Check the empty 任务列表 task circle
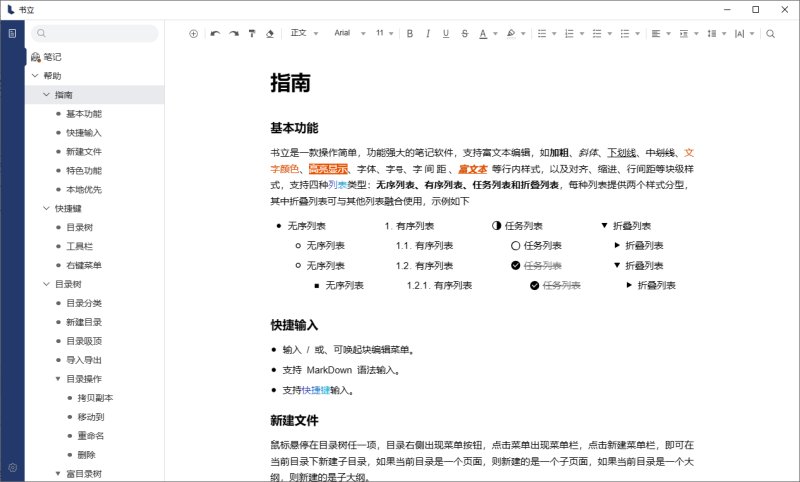This screenshot has height=482, width=800. point(515,245)
